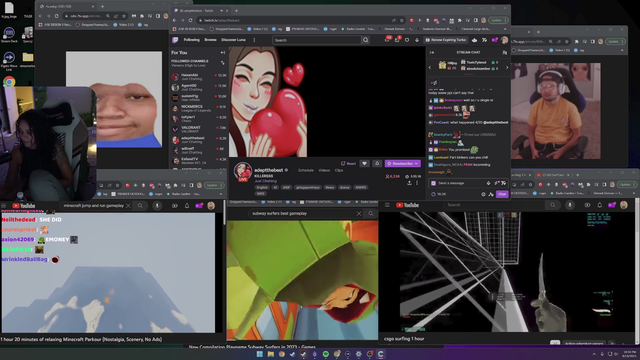This screenshot has height=360, width=640.
Task: Open the Clips tab of adeptthebest
Action: coord(339,170)
